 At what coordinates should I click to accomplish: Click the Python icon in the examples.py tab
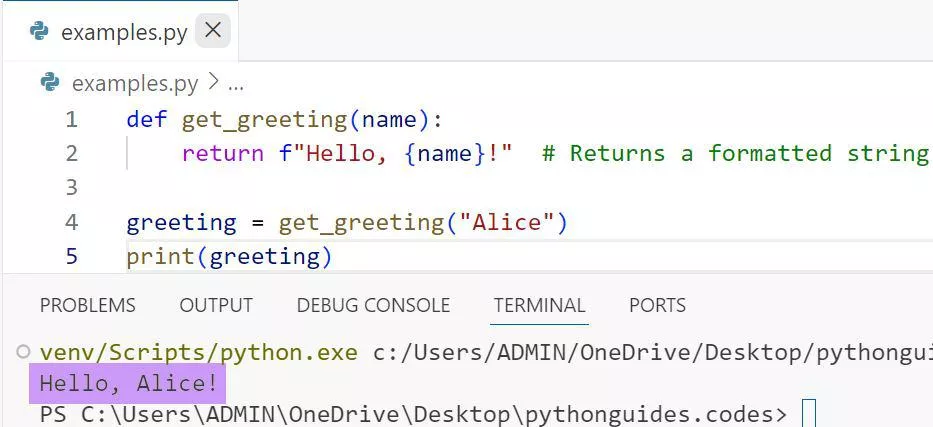click(x=40, y=31)
